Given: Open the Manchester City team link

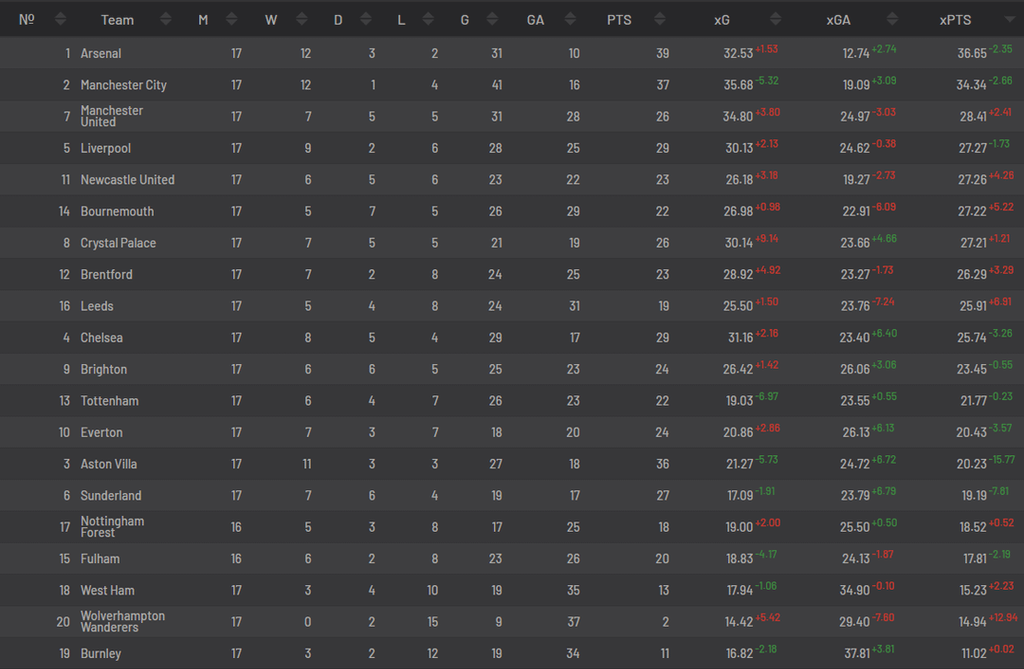Looking at the screenshot, I should coord(123,85).
